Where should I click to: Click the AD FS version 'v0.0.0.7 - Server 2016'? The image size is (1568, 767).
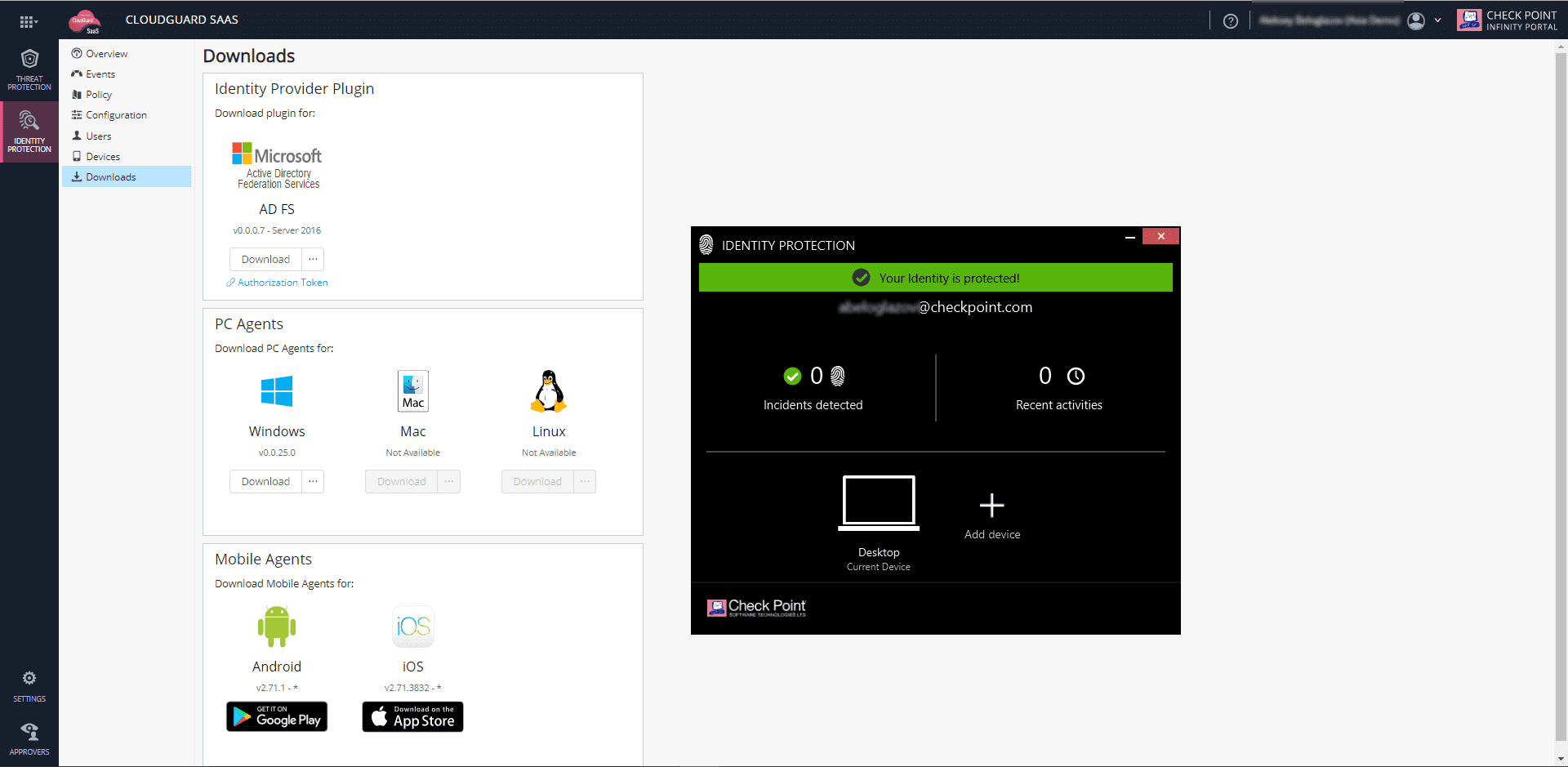pos(277,231)
